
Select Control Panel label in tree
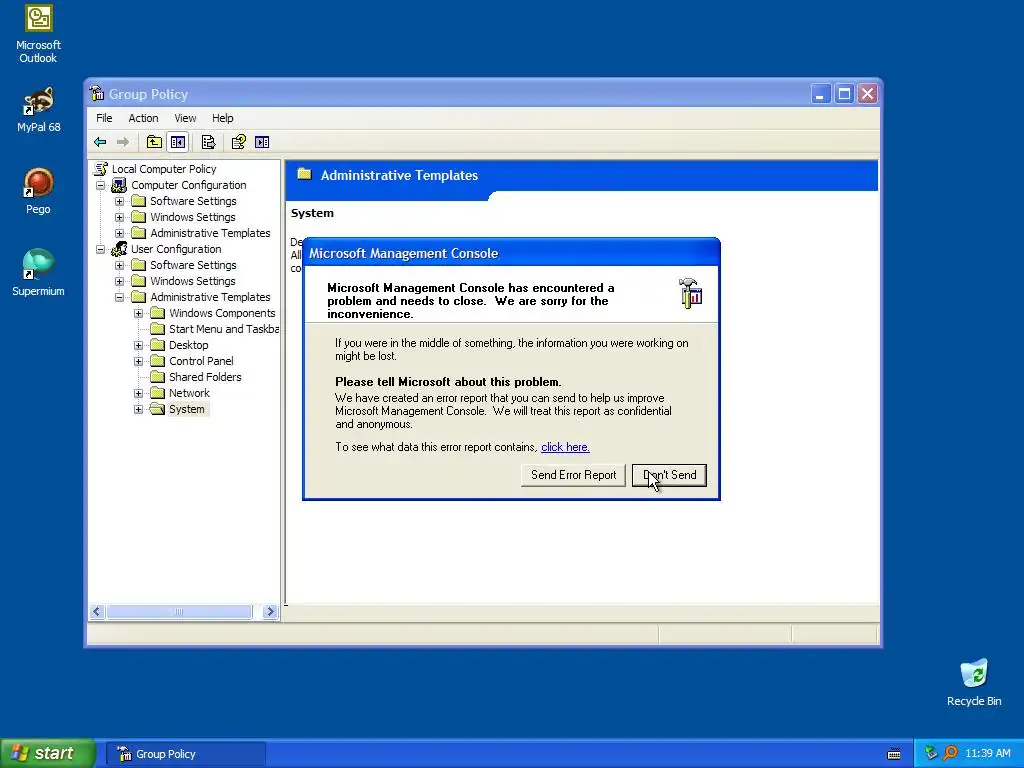click(201, 361)
